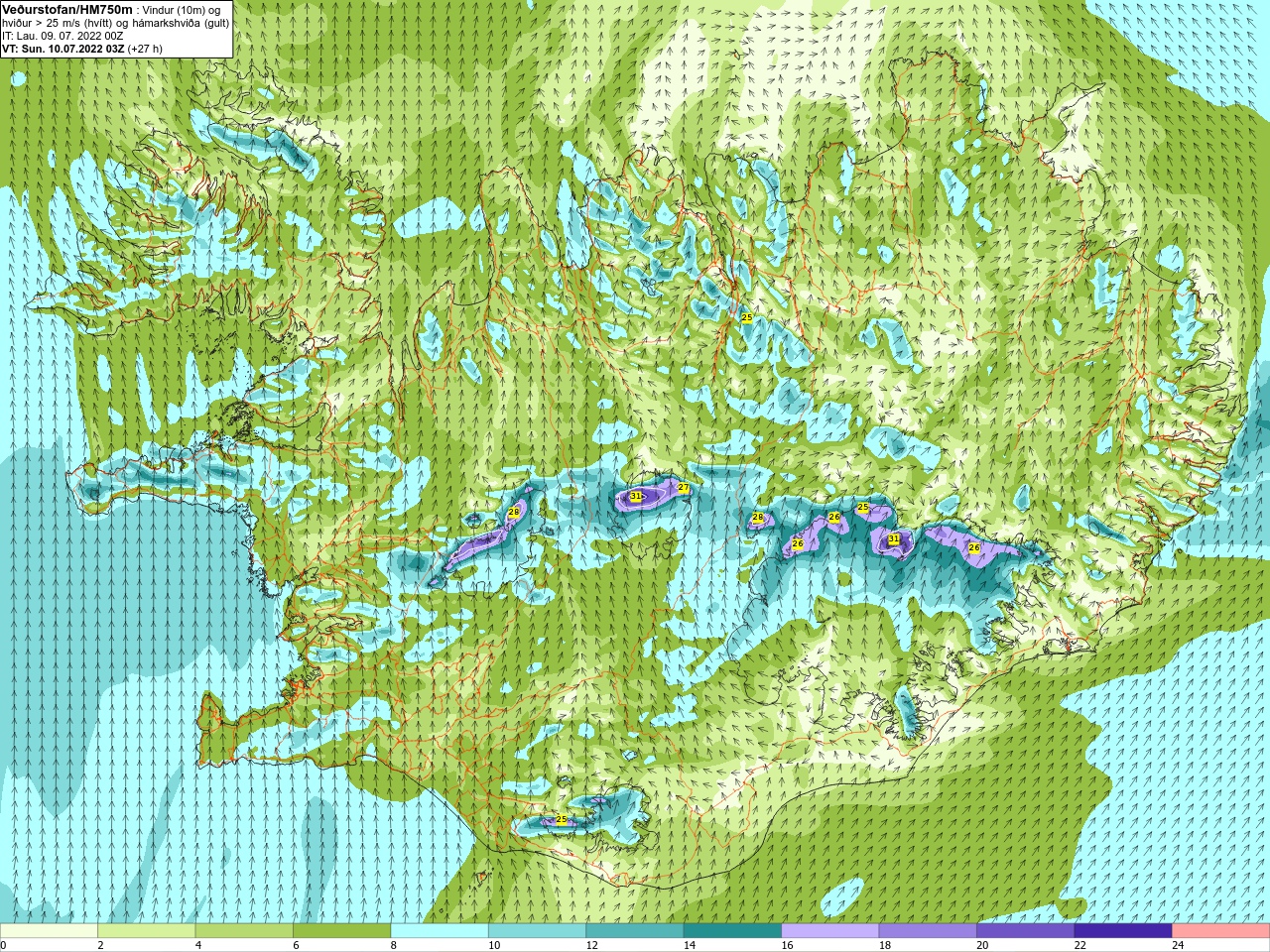Click the 6–8 m/s dark green legend swatch
Screen dimensions: 1270x952
pyautogui.click(x=342, y=931)
